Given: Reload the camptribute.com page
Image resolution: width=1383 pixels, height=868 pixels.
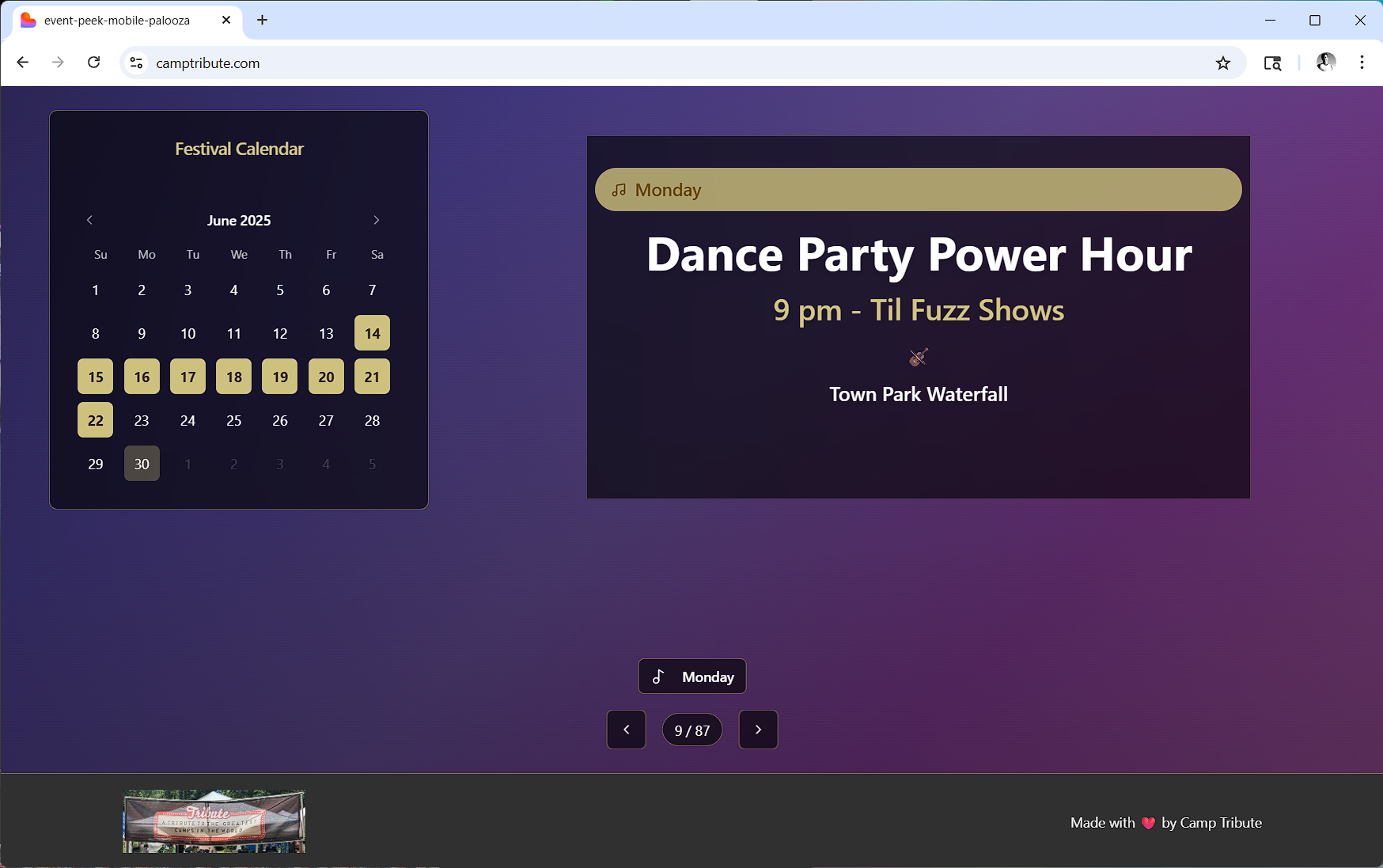Looking at the screenshot, I should [x=93, y=63].
